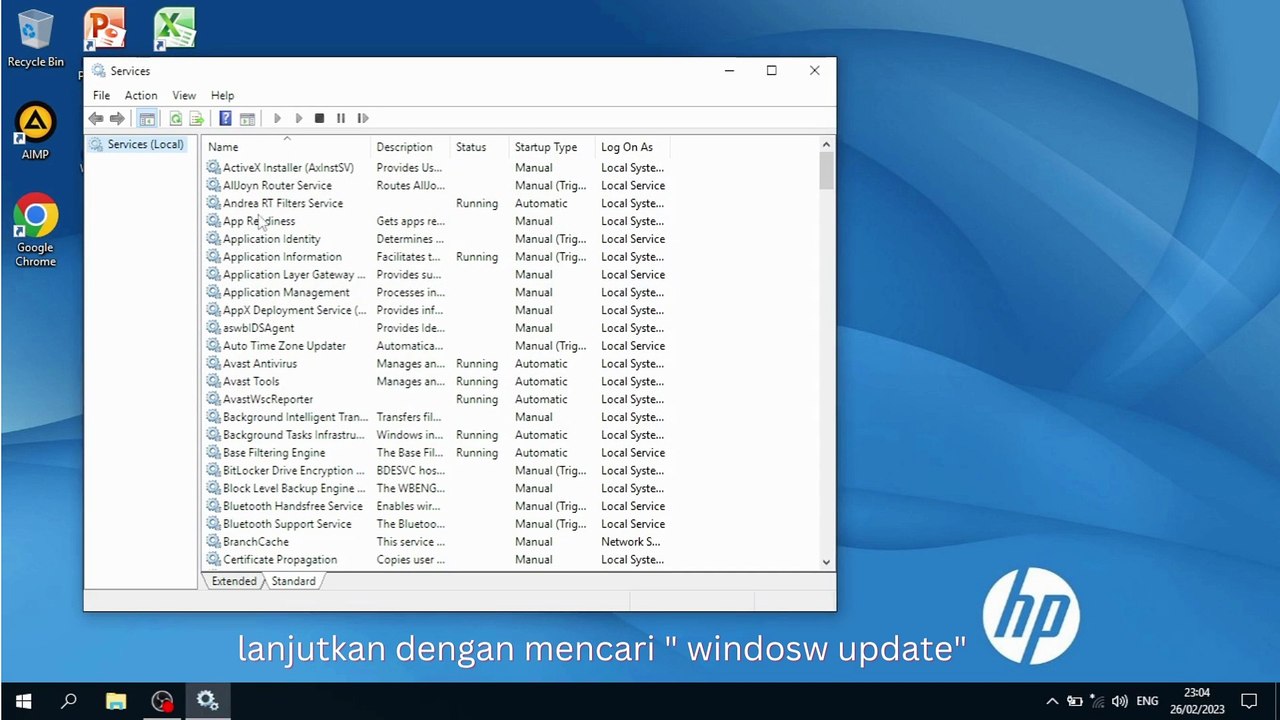
Task: Sort services by the Name column header
Action: (287, 147)
